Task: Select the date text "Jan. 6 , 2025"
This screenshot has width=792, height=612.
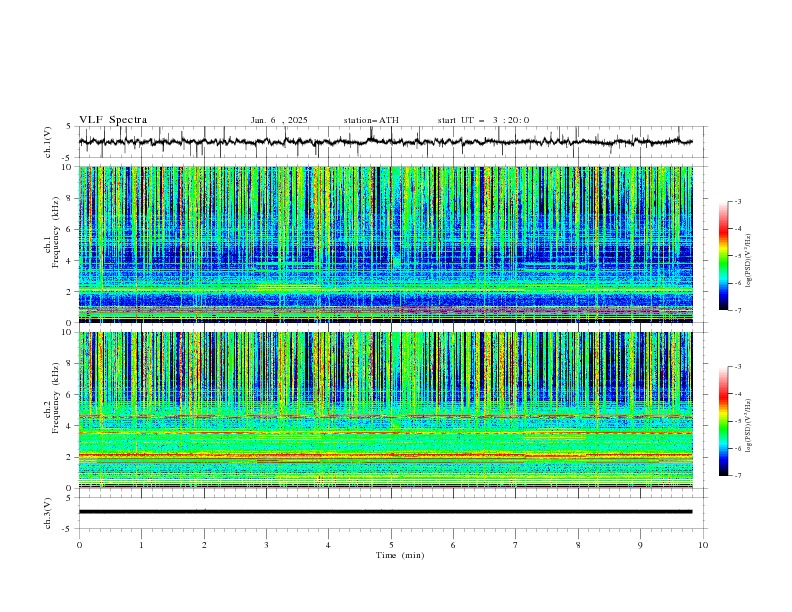Action: pos(279,120)
